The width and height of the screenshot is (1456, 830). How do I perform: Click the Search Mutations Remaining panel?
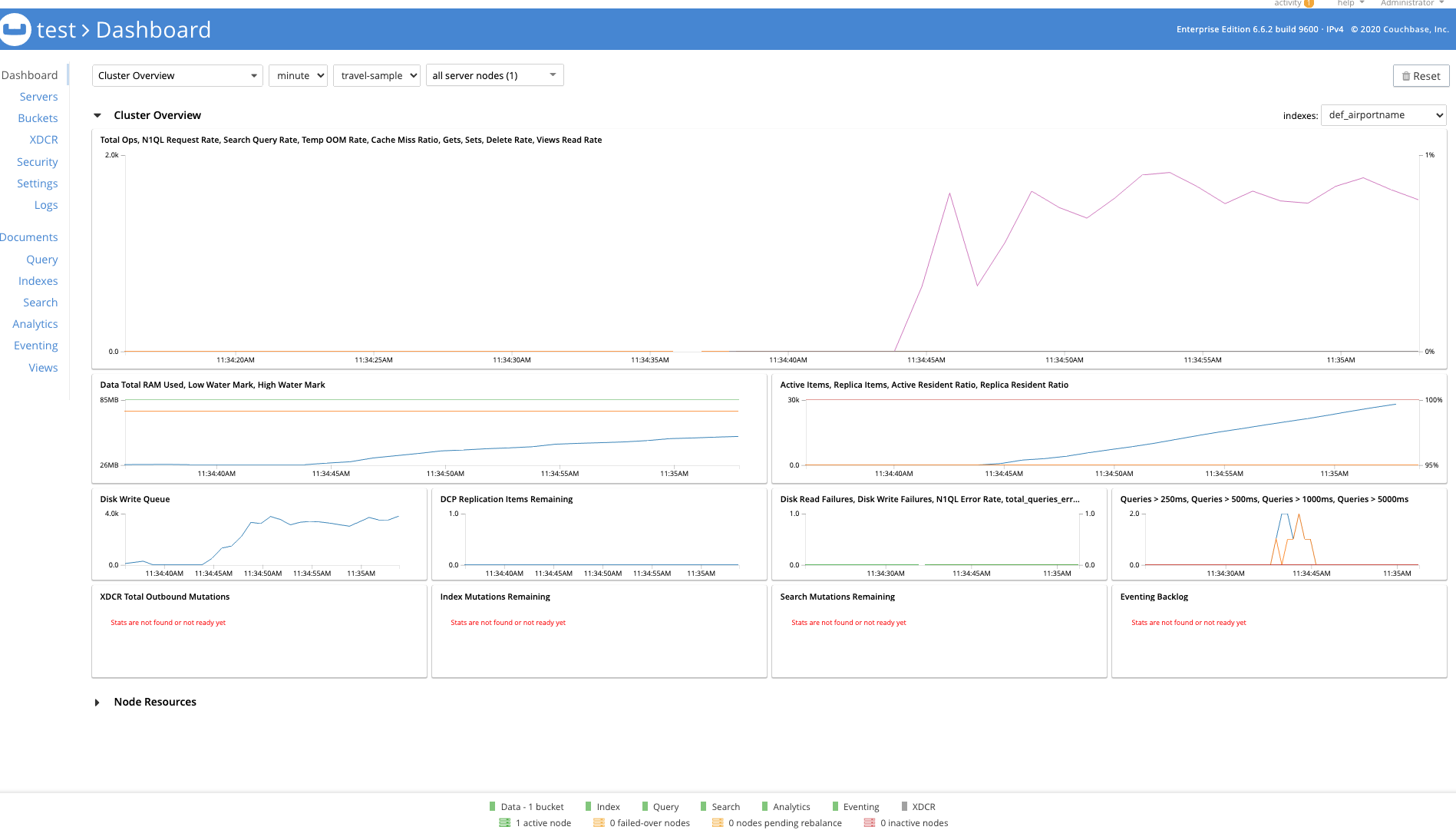[939, 632]
